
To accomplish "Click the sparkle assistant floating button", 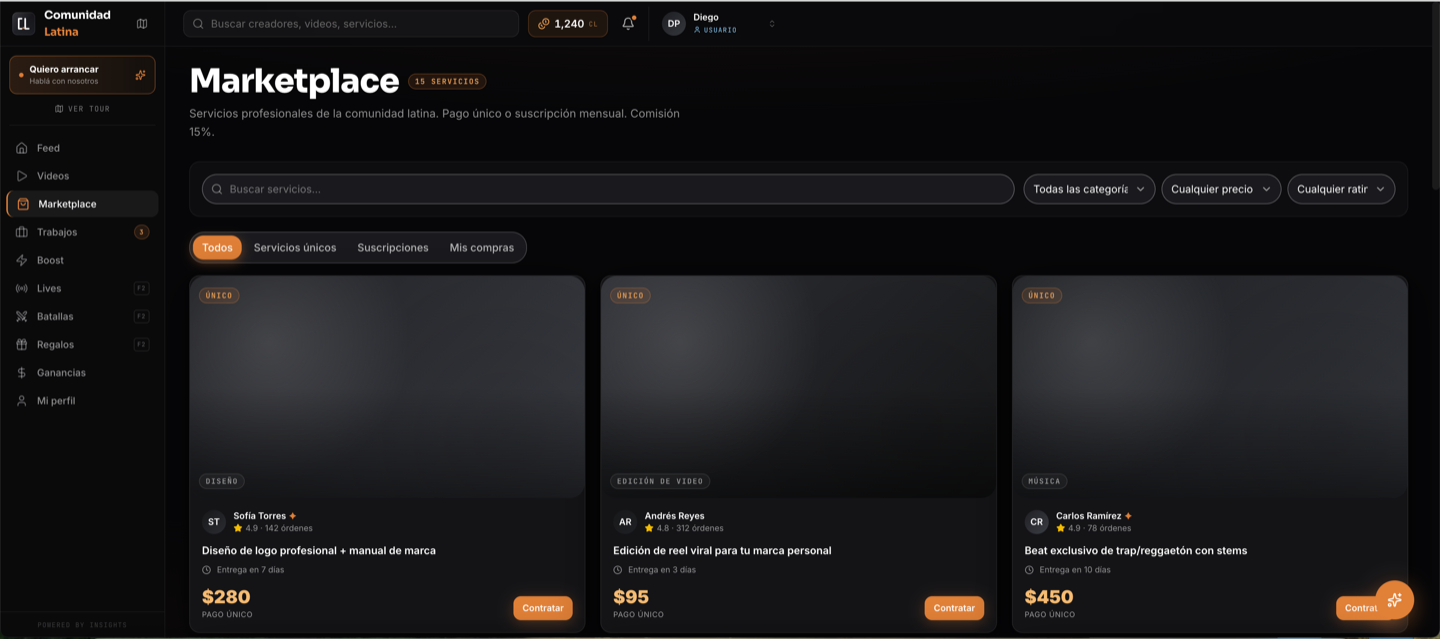I will click(x=1394, y=600).
